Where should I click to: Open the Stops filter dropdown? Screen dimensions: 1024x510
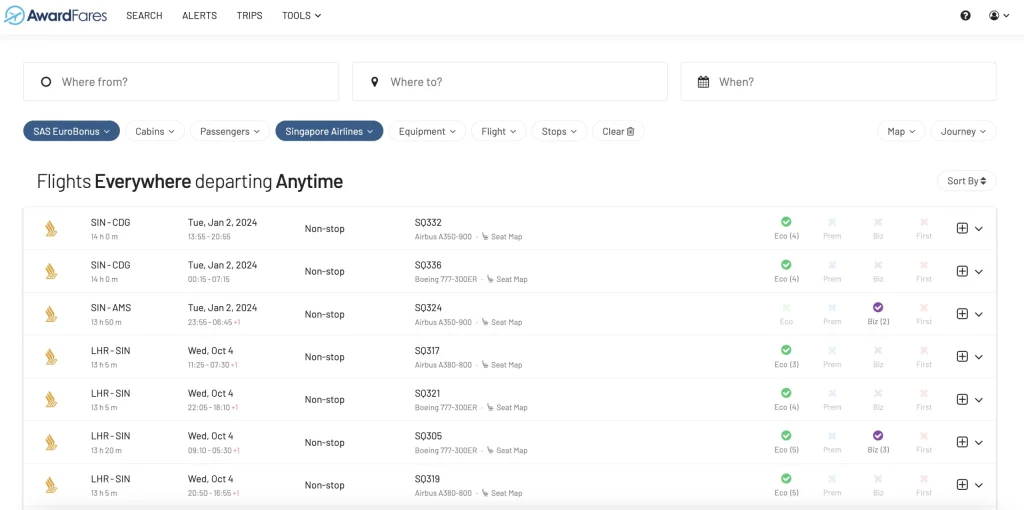(x=559, y=131)
